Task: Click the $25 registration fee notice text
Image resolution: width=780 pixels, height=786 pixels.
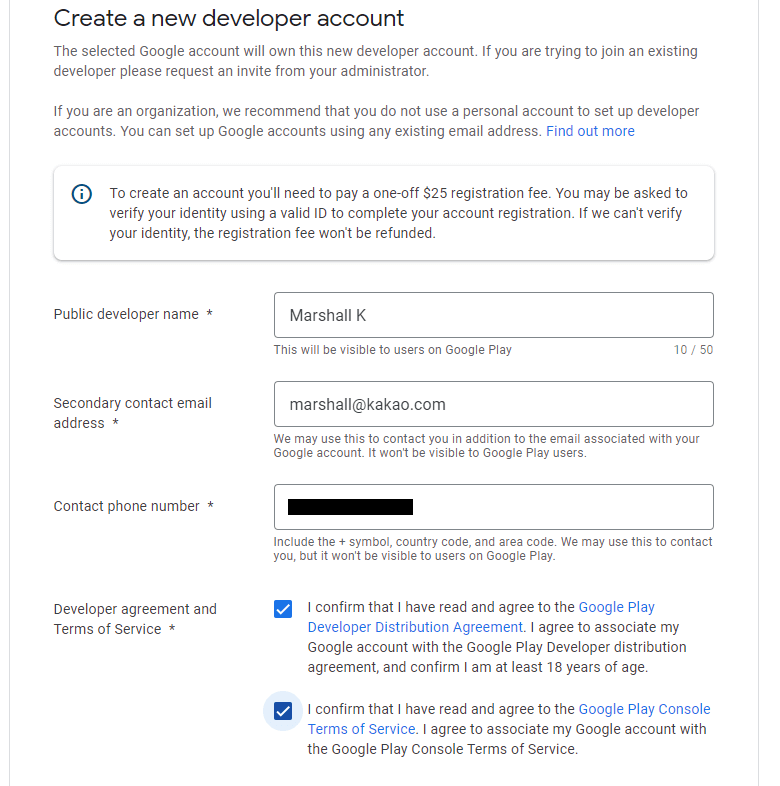Action: click(x=398, y=213)
